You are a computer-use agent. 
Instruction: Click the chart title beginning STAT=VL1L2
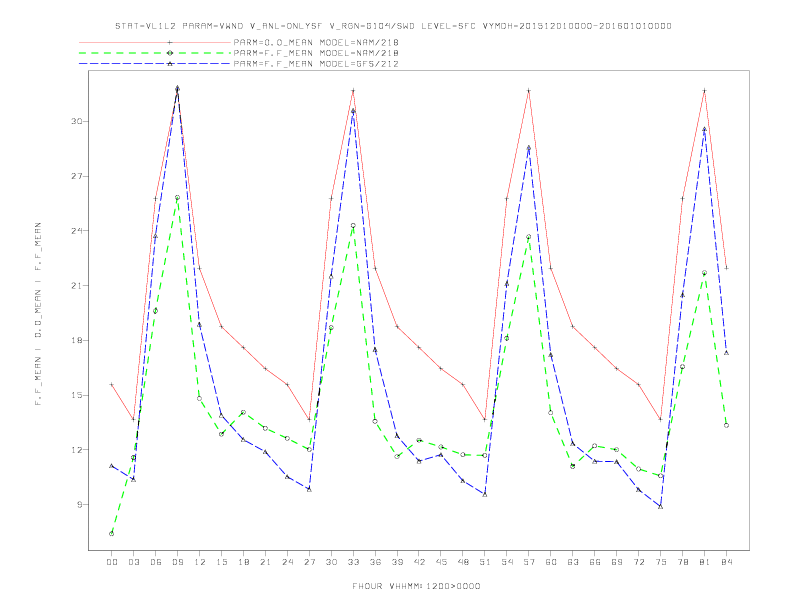393,26
